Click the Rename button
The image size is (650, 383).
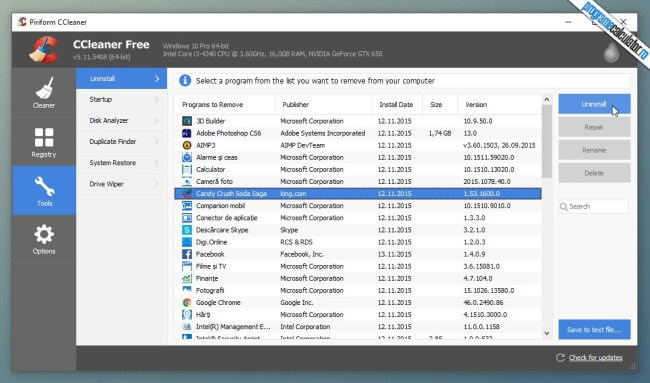coord(594,150)
